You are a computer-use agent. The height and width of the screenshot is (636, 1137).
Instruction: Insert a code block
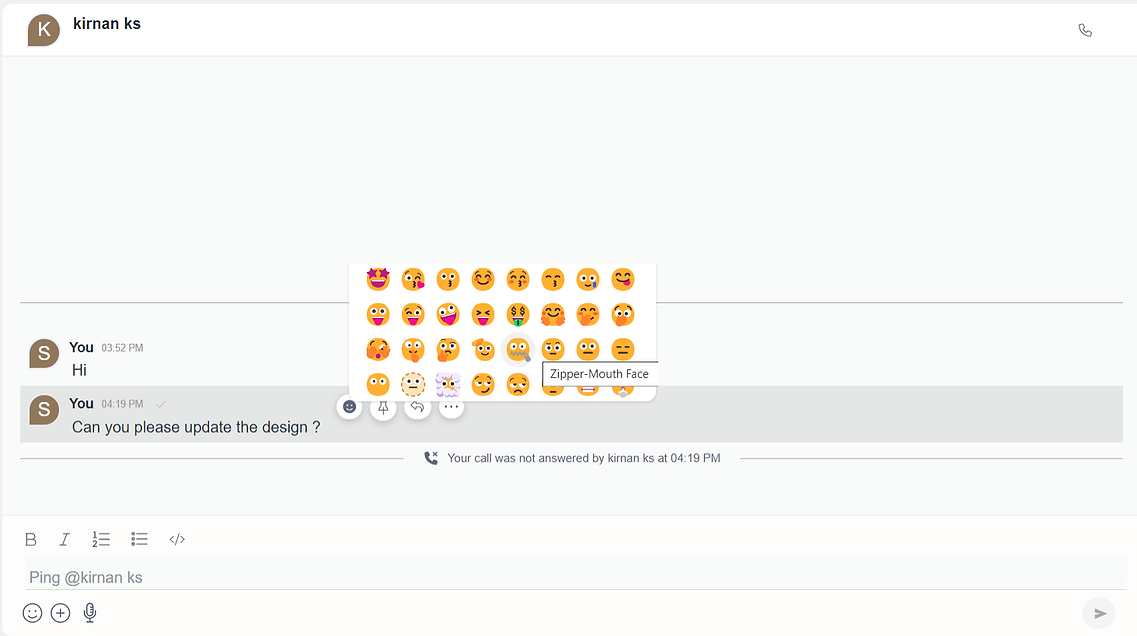point(177,540)
